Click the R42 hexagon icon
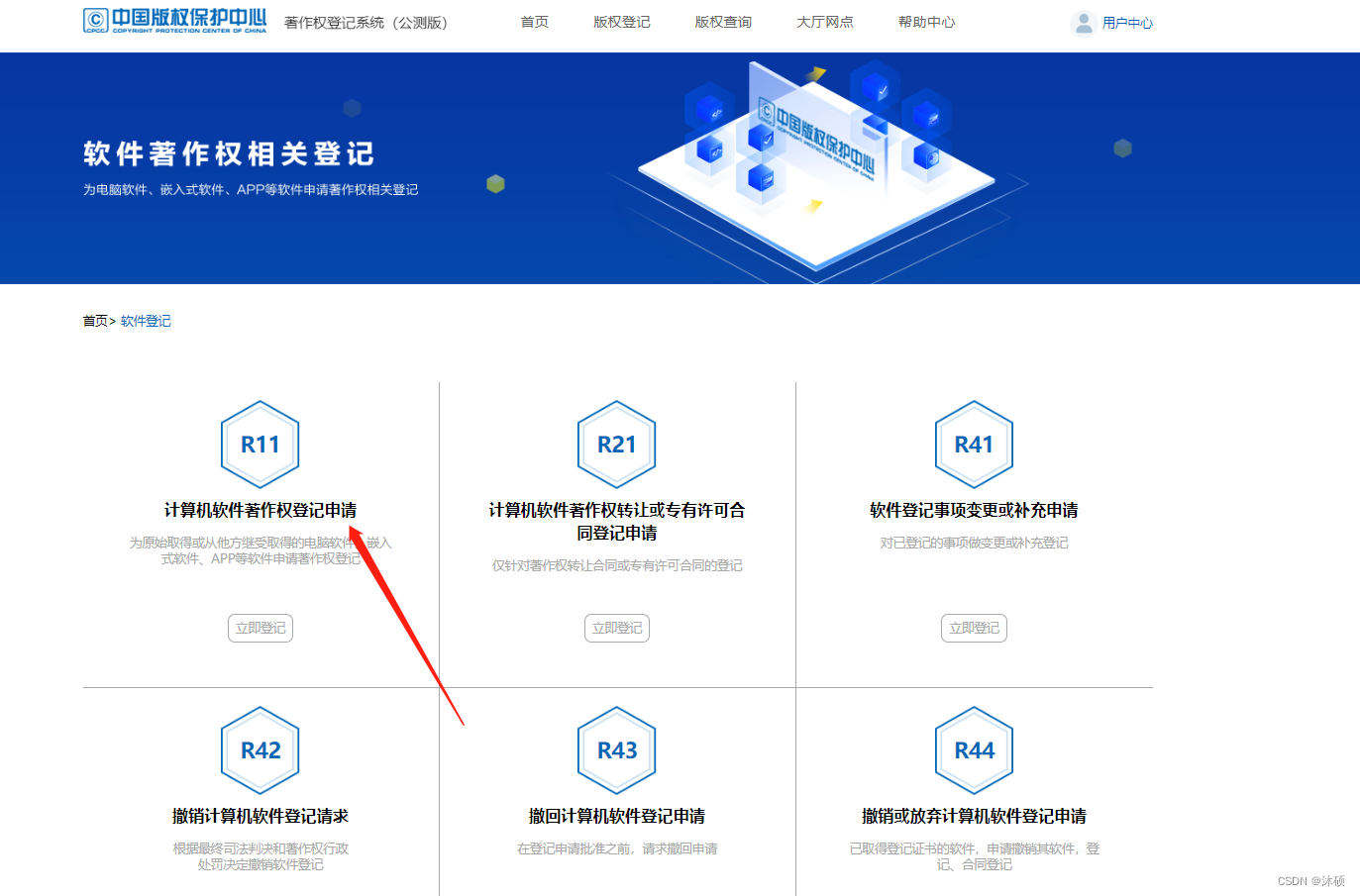The image size is (1360, 896). coord(260,750)
